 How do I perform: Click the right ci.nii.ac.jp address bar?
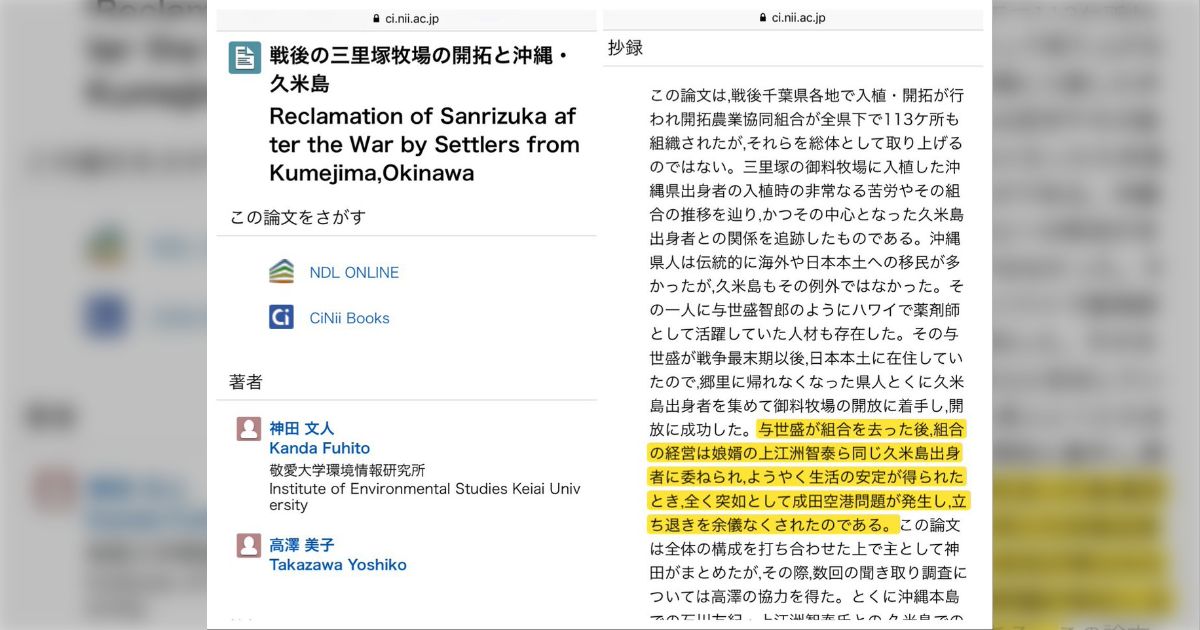point(792,18)
